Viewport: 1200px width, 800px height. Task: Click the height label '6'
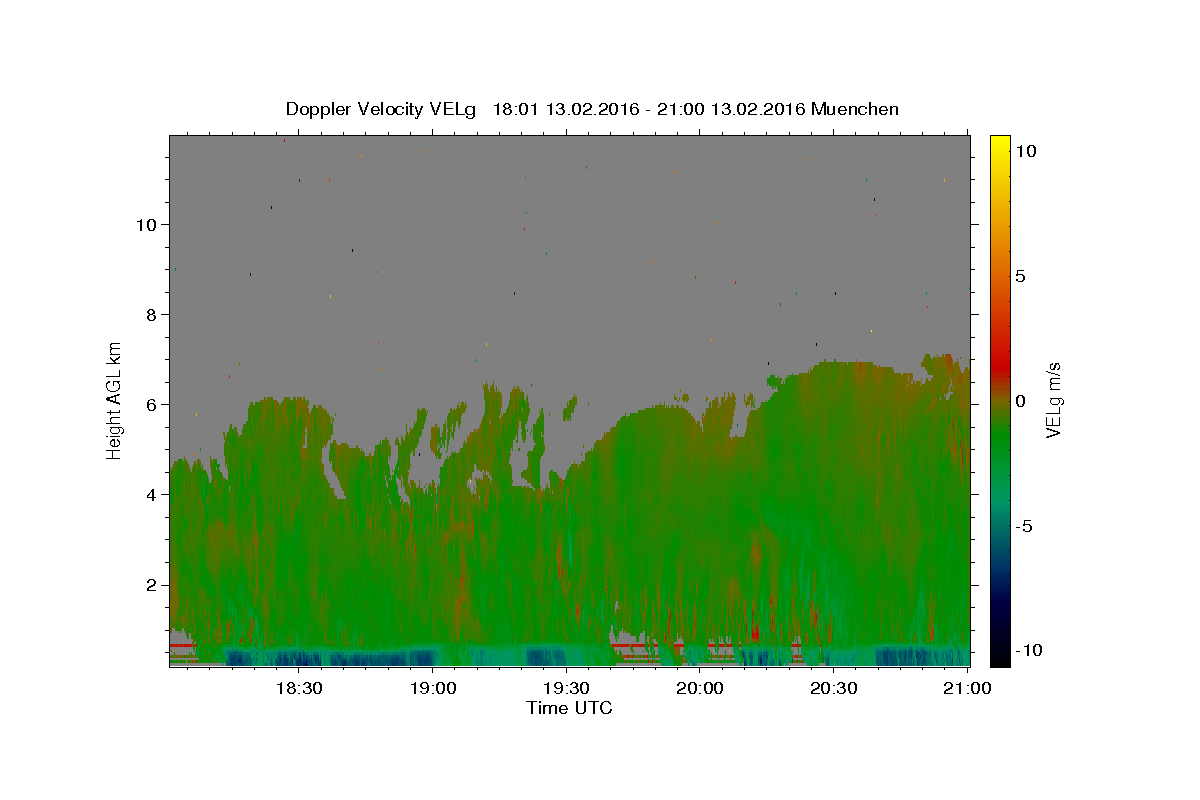(x=150, y=405)
